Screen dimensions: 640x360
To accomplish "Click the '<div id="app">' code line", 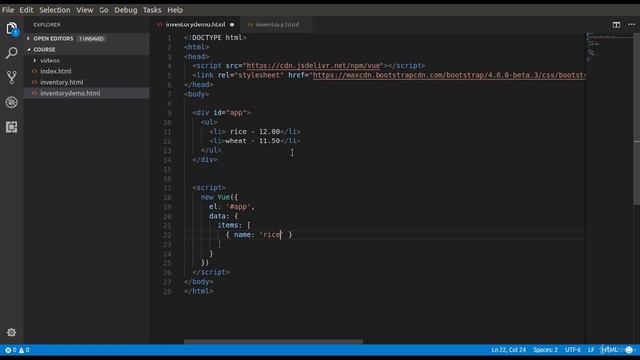I will pyautogui.click(x=222, y=113).
